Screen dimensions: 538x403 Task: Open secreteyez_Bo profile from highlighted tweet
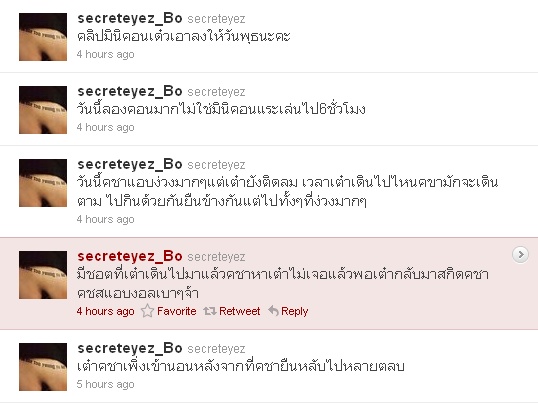130,256
